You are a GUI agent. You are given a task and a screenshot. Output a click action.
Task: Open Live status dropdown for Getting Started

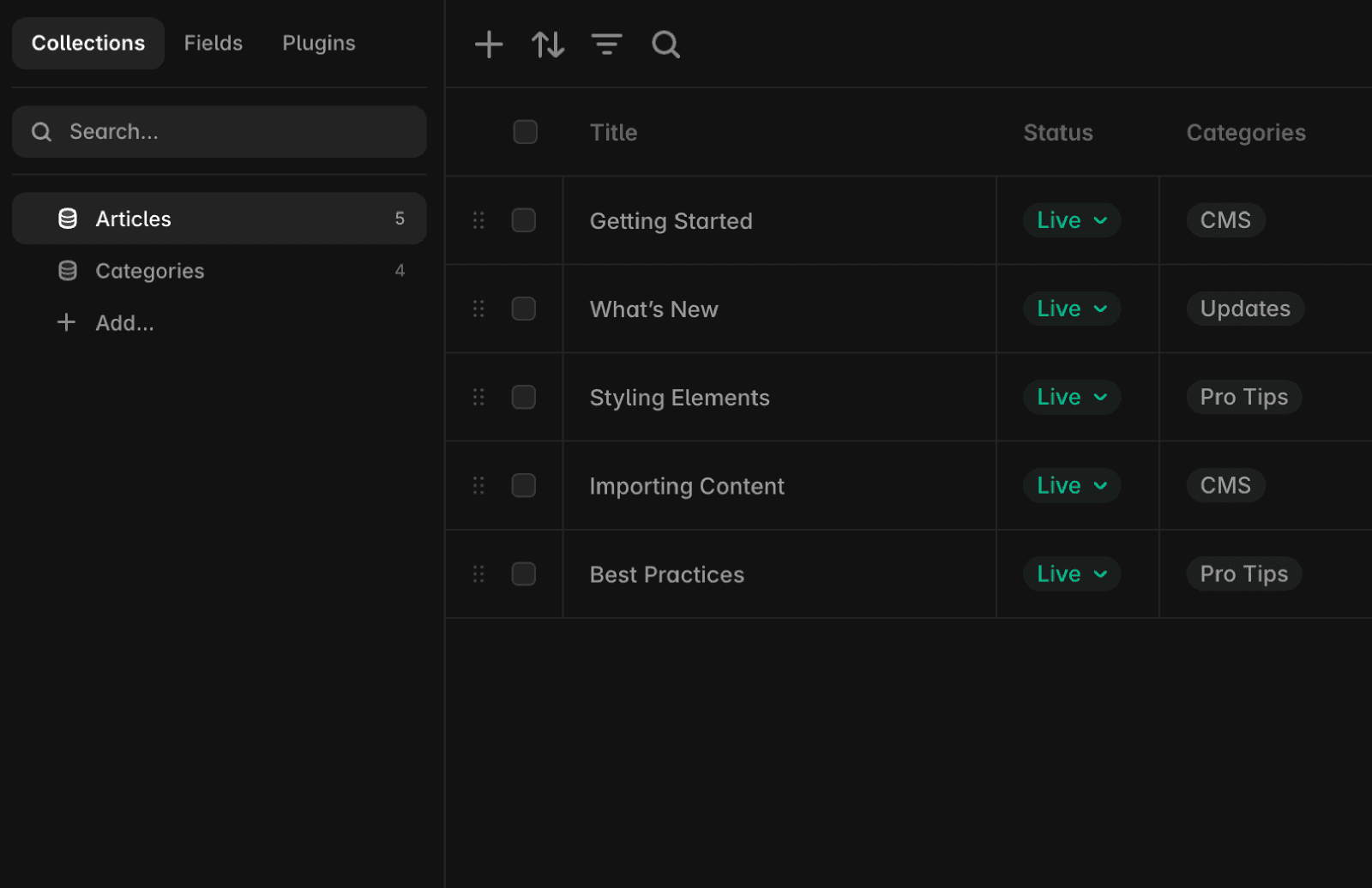click(x=1072, y=220)
